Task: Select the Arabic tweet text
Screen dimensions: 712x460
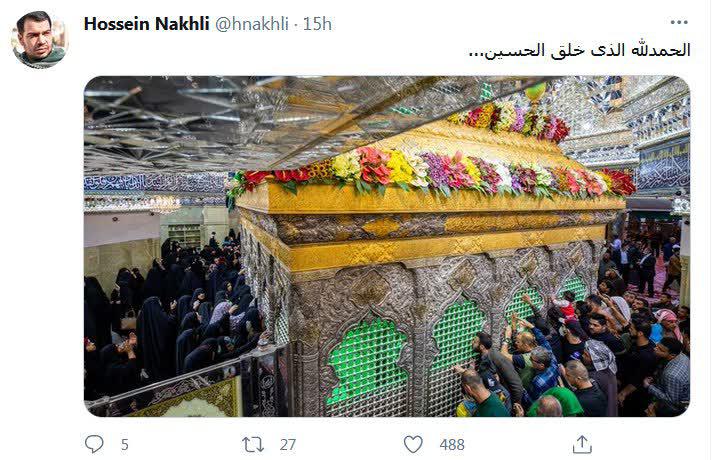Action: (x=579, y=50)
